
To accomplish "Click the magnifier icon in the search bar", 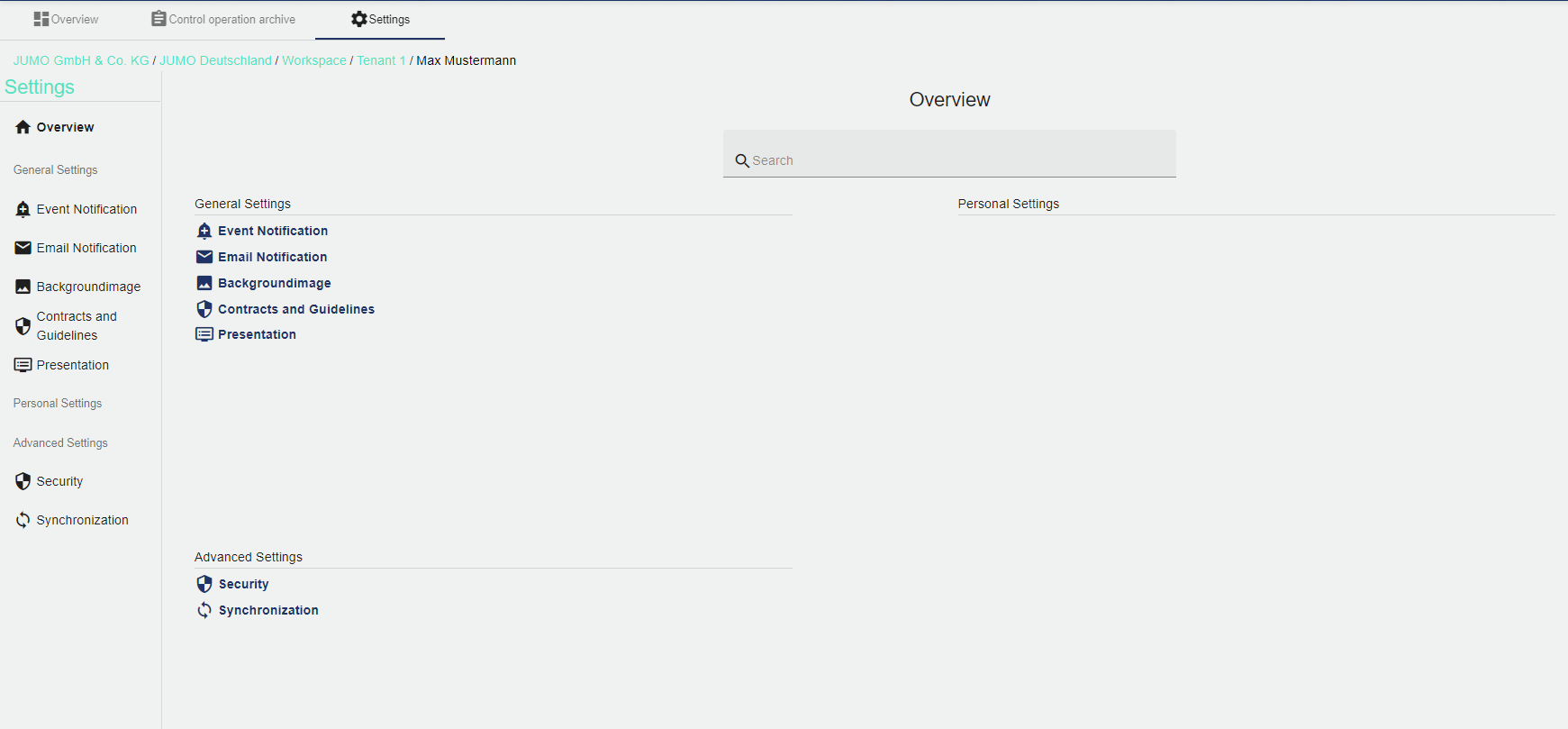I will coord(742,160).
